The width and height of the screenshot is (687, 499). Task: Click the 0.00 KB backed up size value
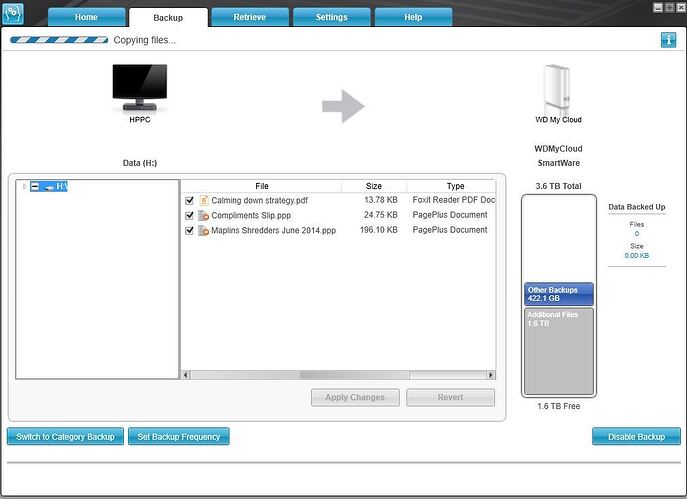click(637, 256)
